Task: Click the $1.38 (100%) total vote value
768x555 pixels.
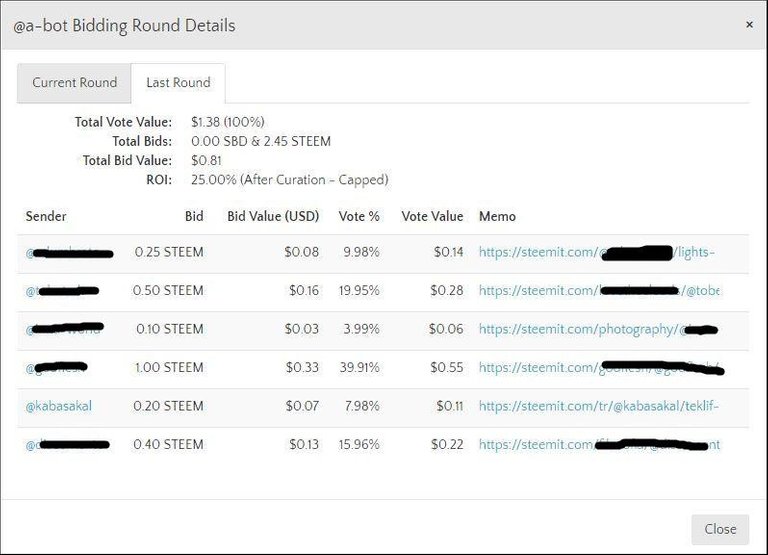Action: [x=228, y=122]
